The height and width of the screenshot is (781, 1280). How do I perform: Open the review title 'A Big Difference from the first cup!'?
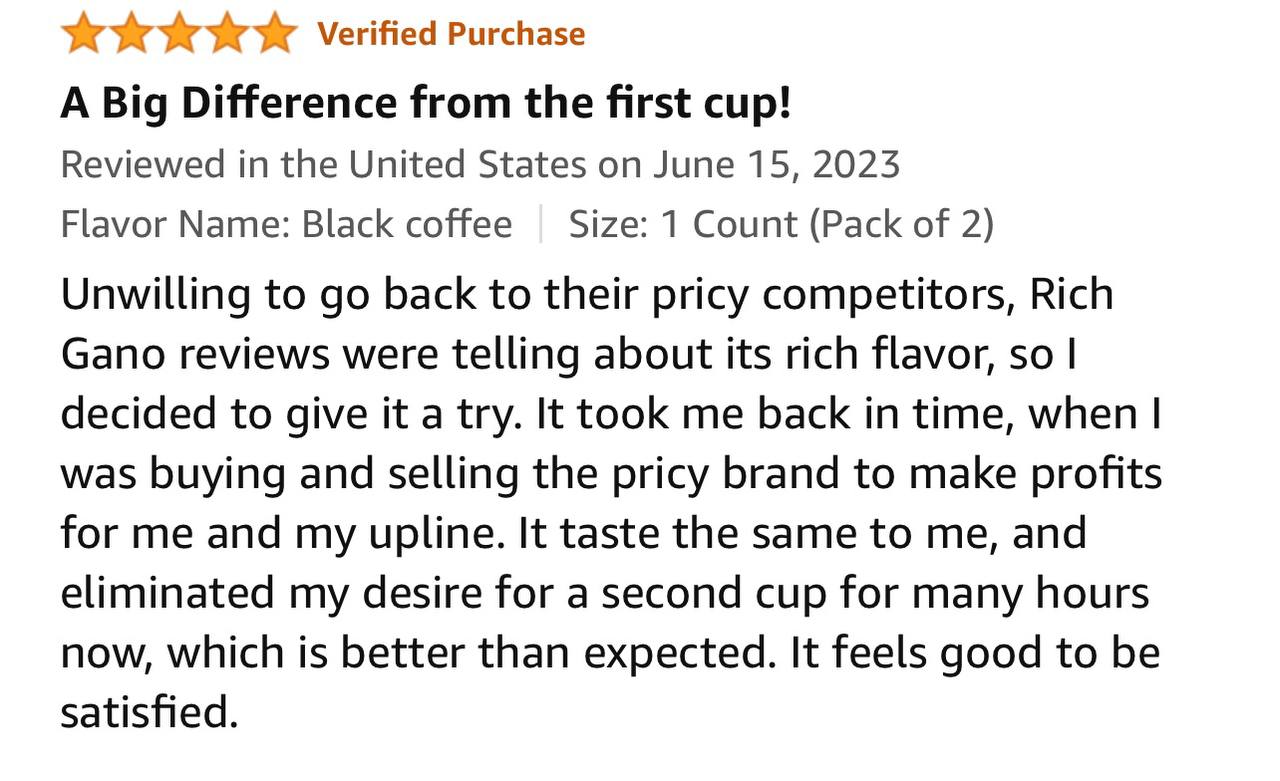[426, 104]
